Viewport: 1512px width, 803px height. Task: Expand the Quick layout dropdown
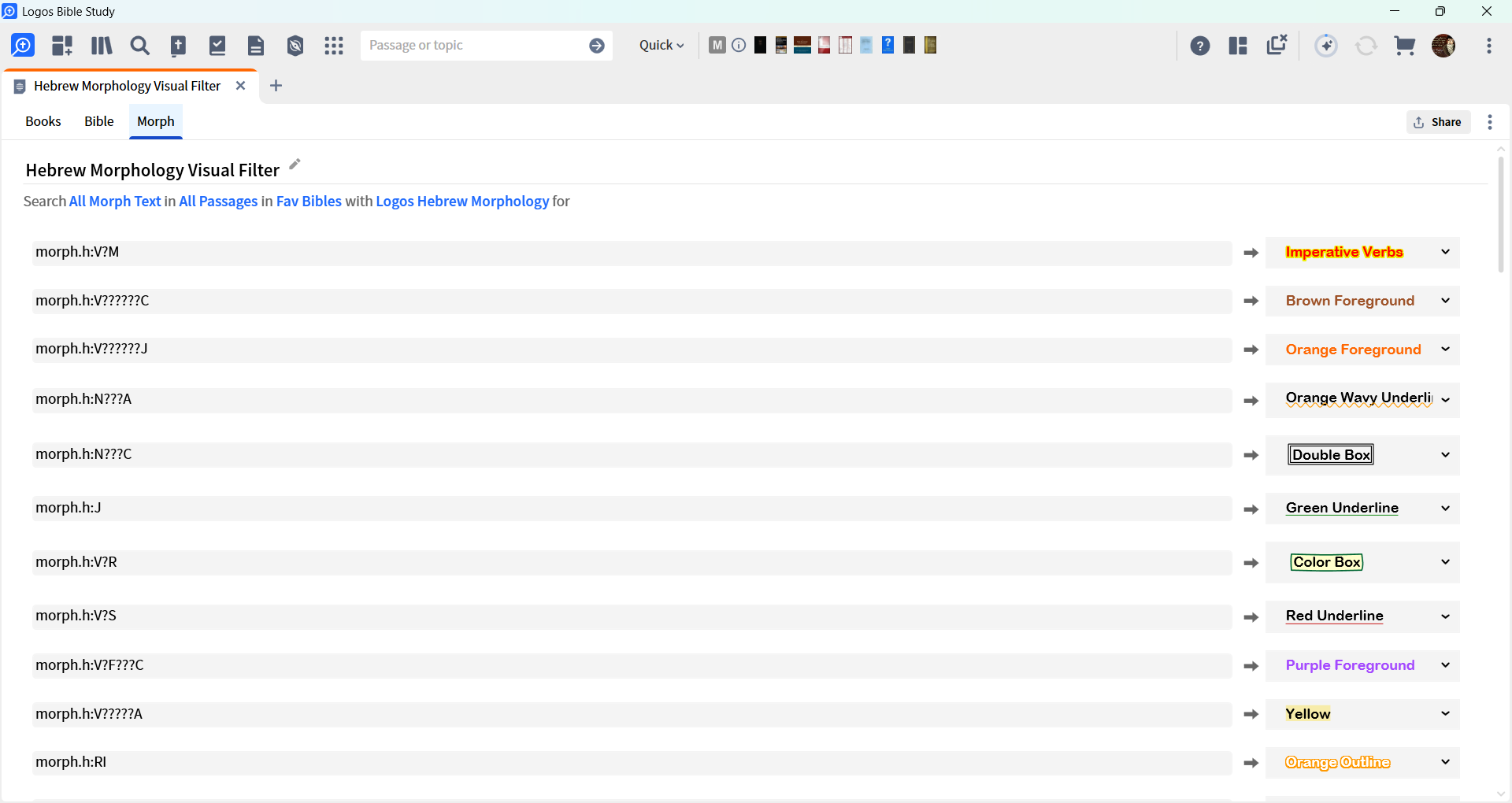[x=661, y=46]
